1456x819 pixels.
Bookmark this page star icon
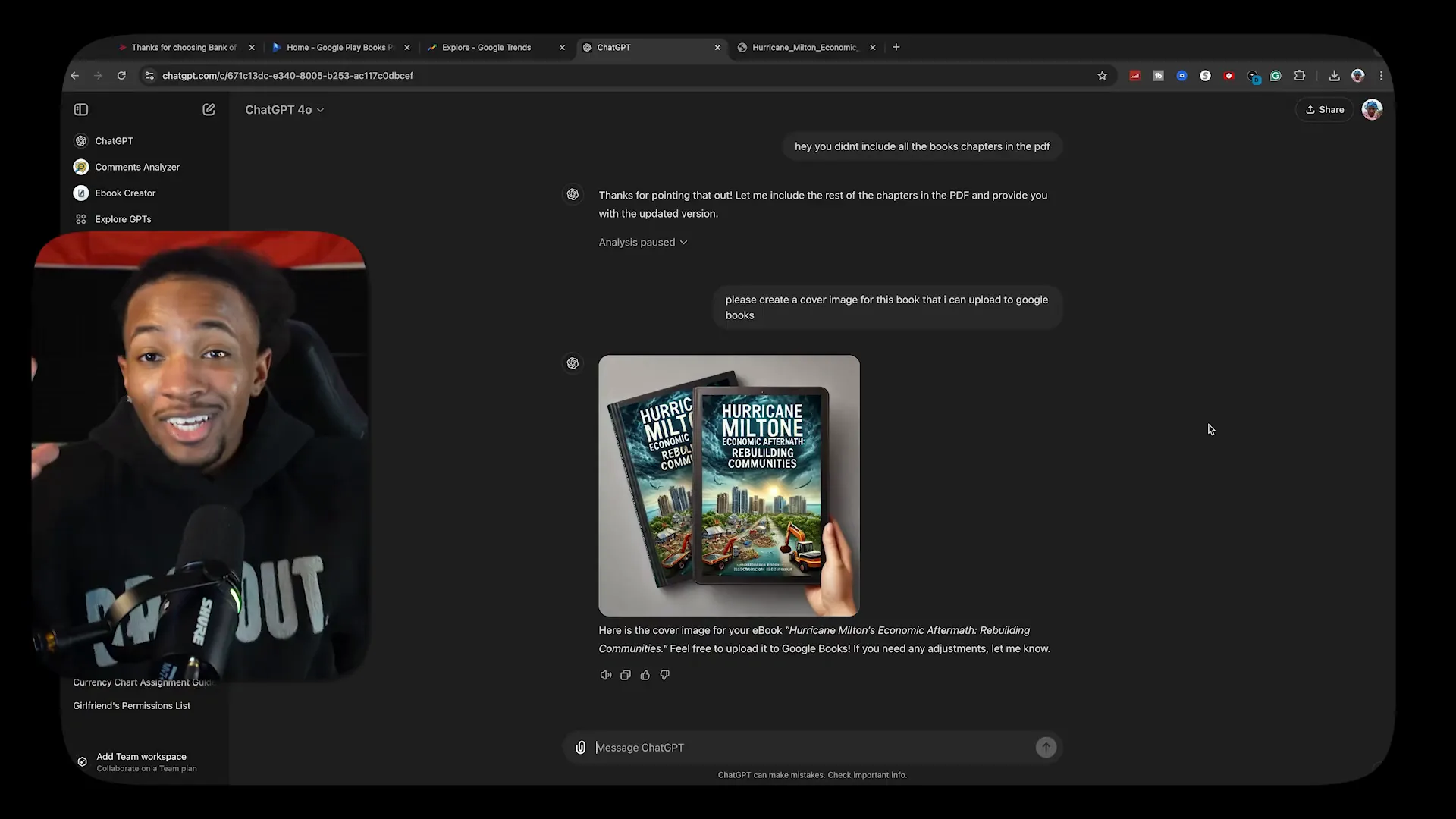click(x=1102, y=76)
